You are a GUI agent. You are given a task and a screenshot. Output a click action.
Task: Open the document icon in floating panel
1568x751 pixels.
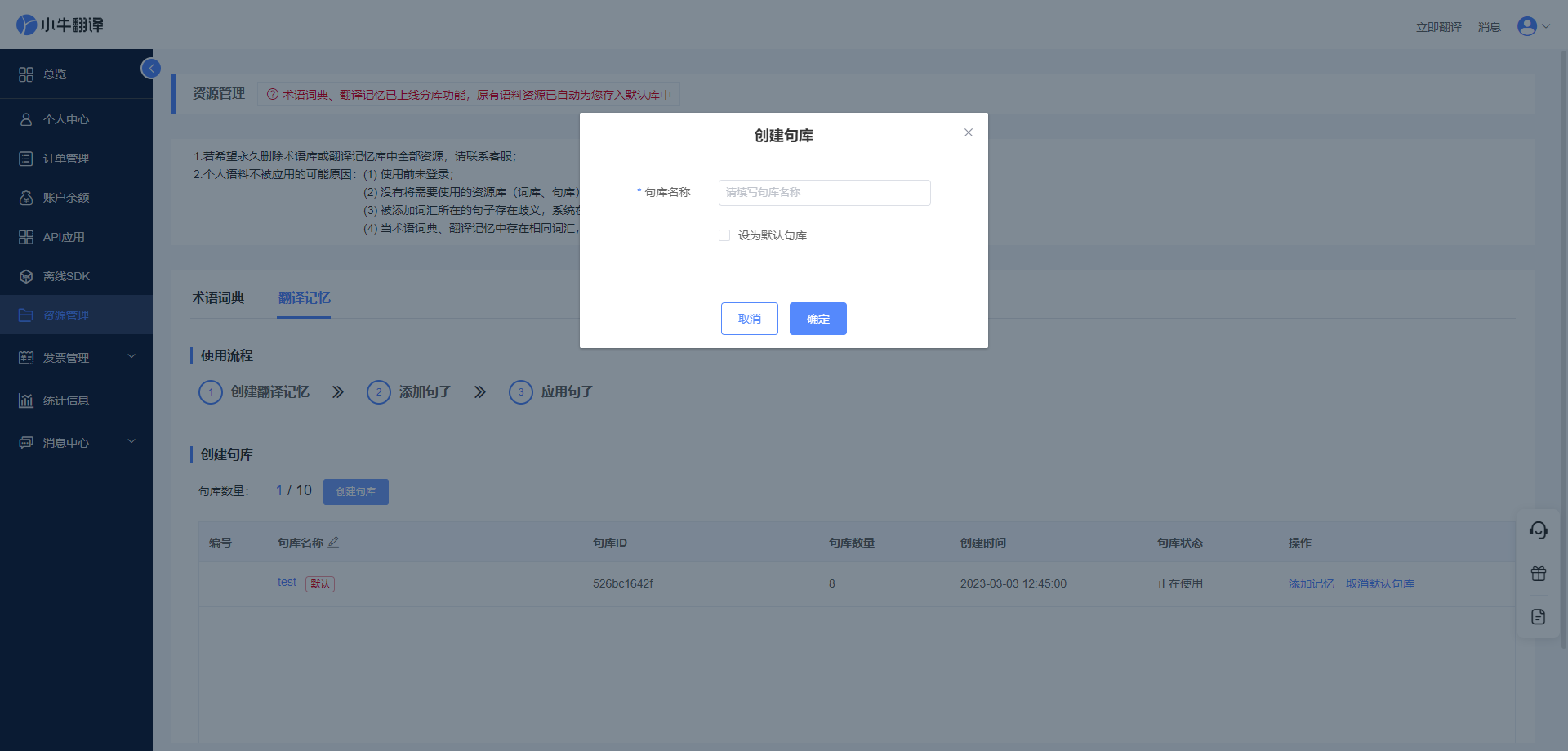(1539, 617)
